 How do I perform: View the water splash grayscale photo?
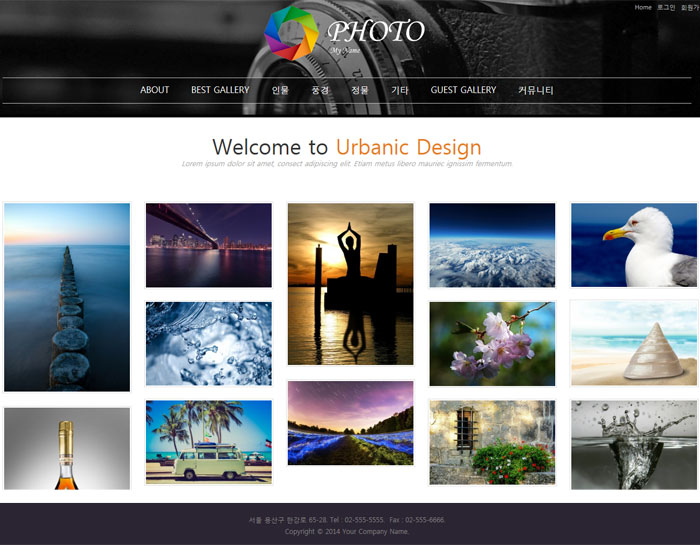coord(634,445)
